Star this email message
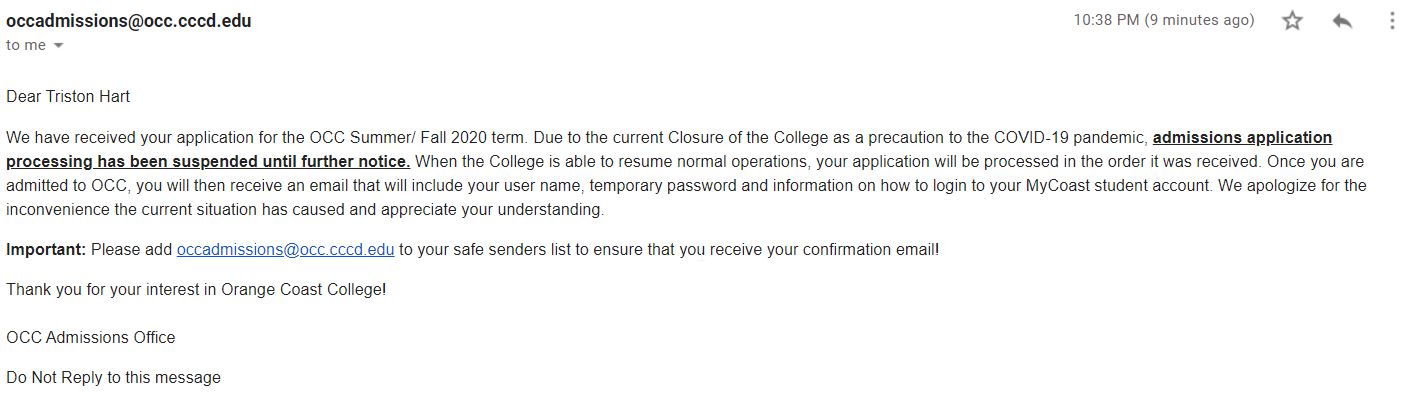This screenshot has width=1407, height=403. pyautogui.click(x=1292, y=20)
